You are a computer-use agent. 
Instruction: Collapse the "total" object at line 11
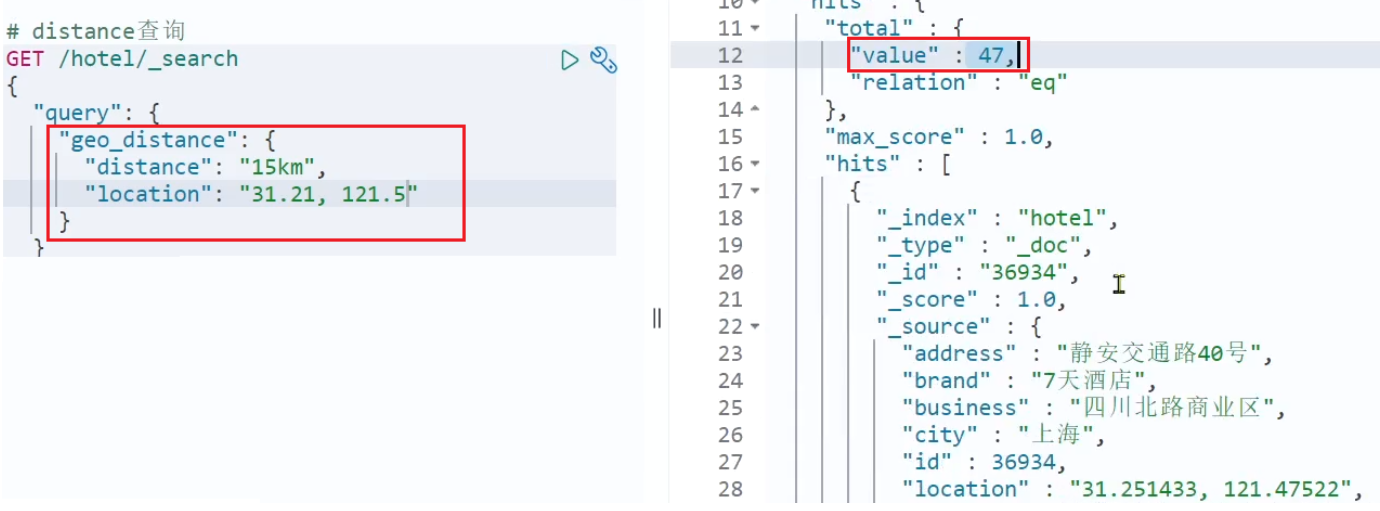pyautogui.click(x=755, y=28)
